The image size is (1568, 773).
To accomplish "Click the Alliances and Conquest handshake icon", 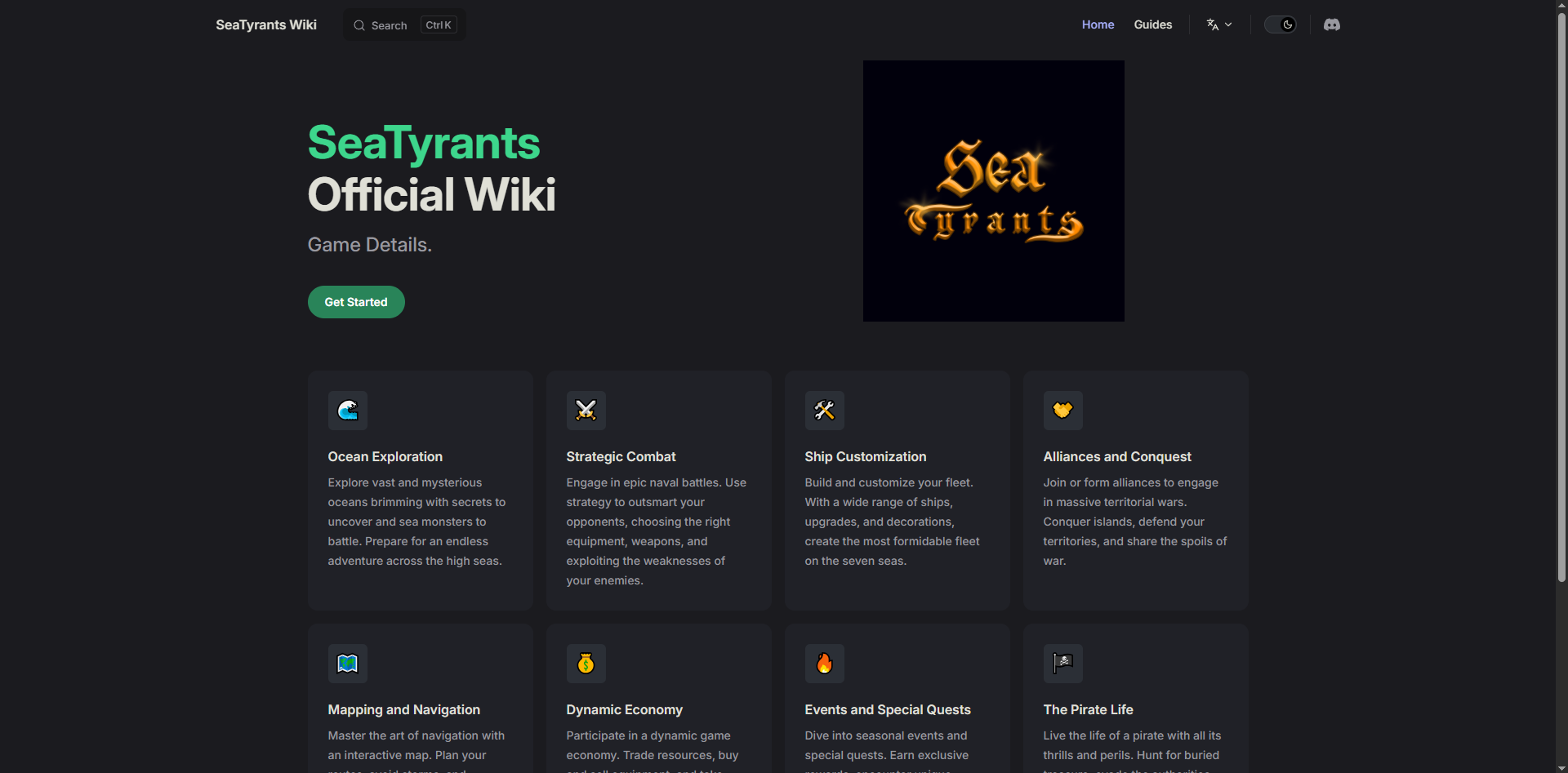I will [1063, 411].
